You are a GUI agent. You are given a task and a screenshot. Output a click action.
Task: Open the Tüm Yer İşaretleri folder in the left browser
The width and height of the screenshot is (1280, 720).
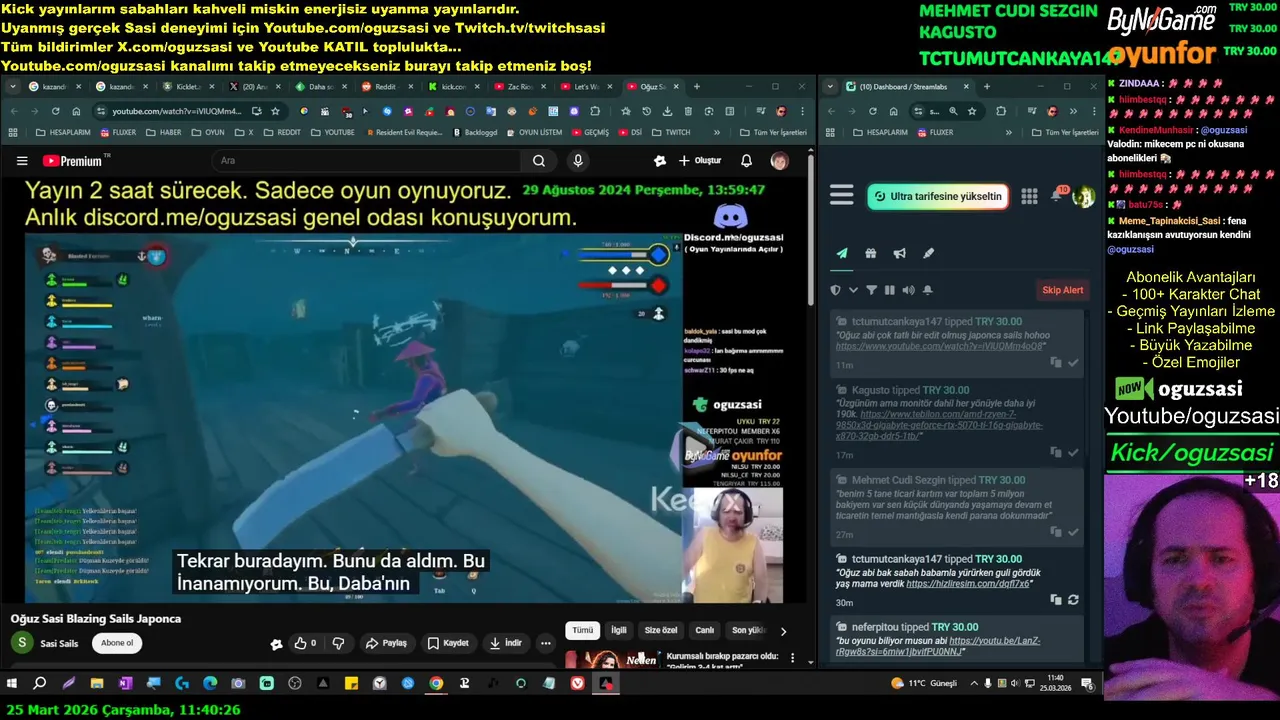tap(773, 132)
